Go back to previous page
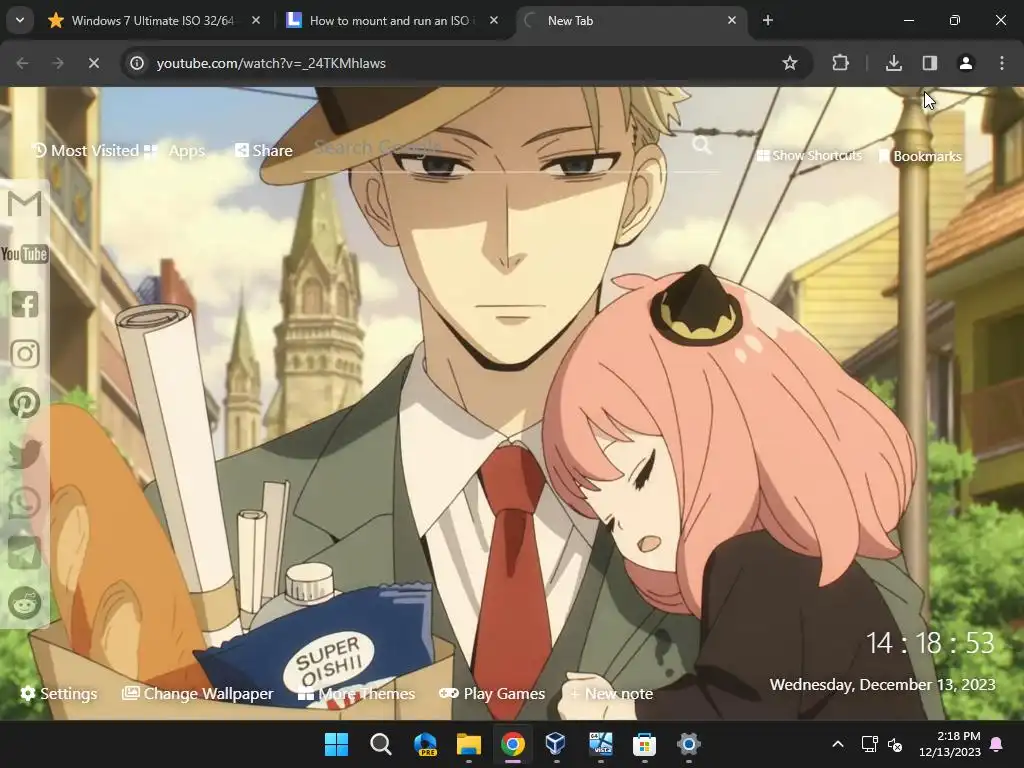Viewport: 1024px width, 768px height. pyautogui.click(x=22, y=63)
